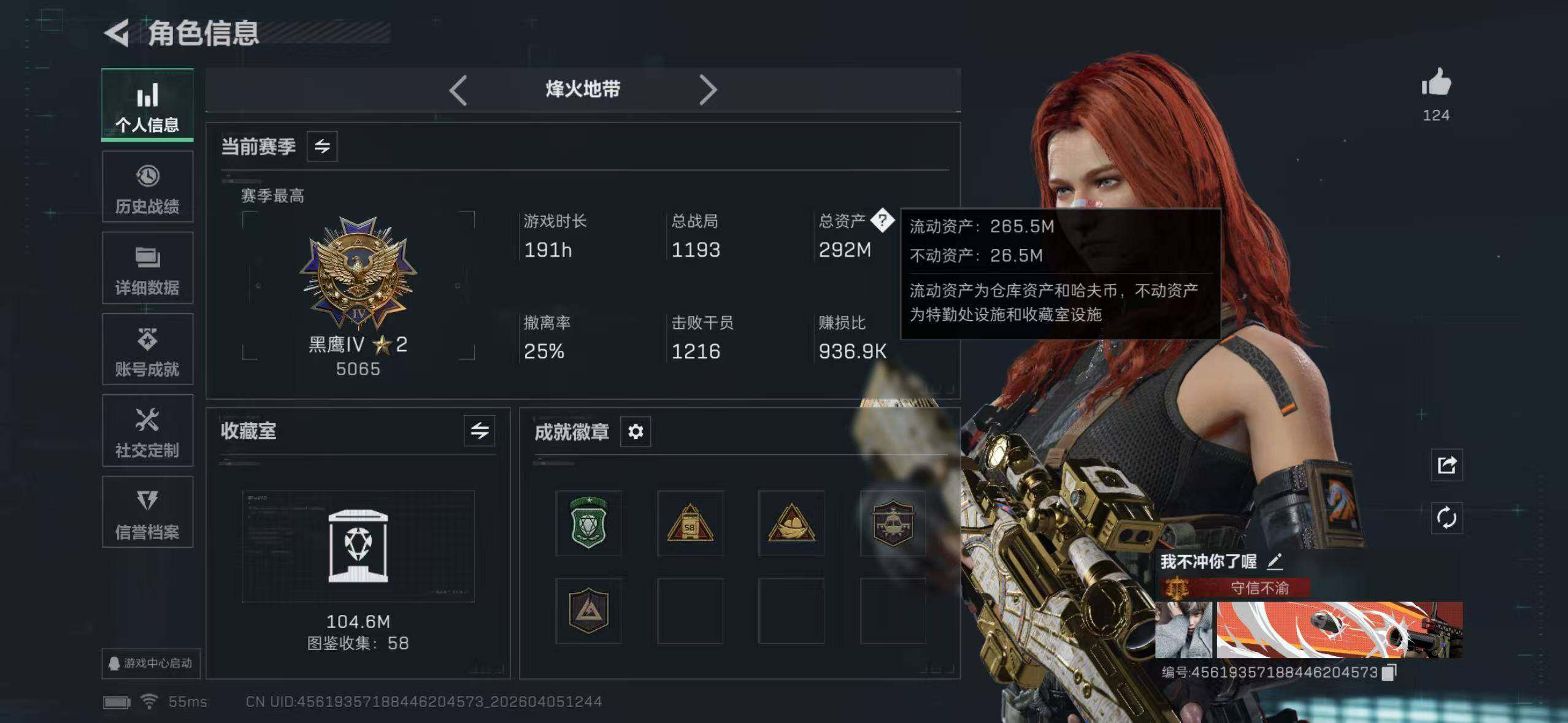Like the profile with thumbs-up icon
Image resolution: width=1568 pixels, height=723 pixels.
pyautogui.click(x=1436, y=83)
